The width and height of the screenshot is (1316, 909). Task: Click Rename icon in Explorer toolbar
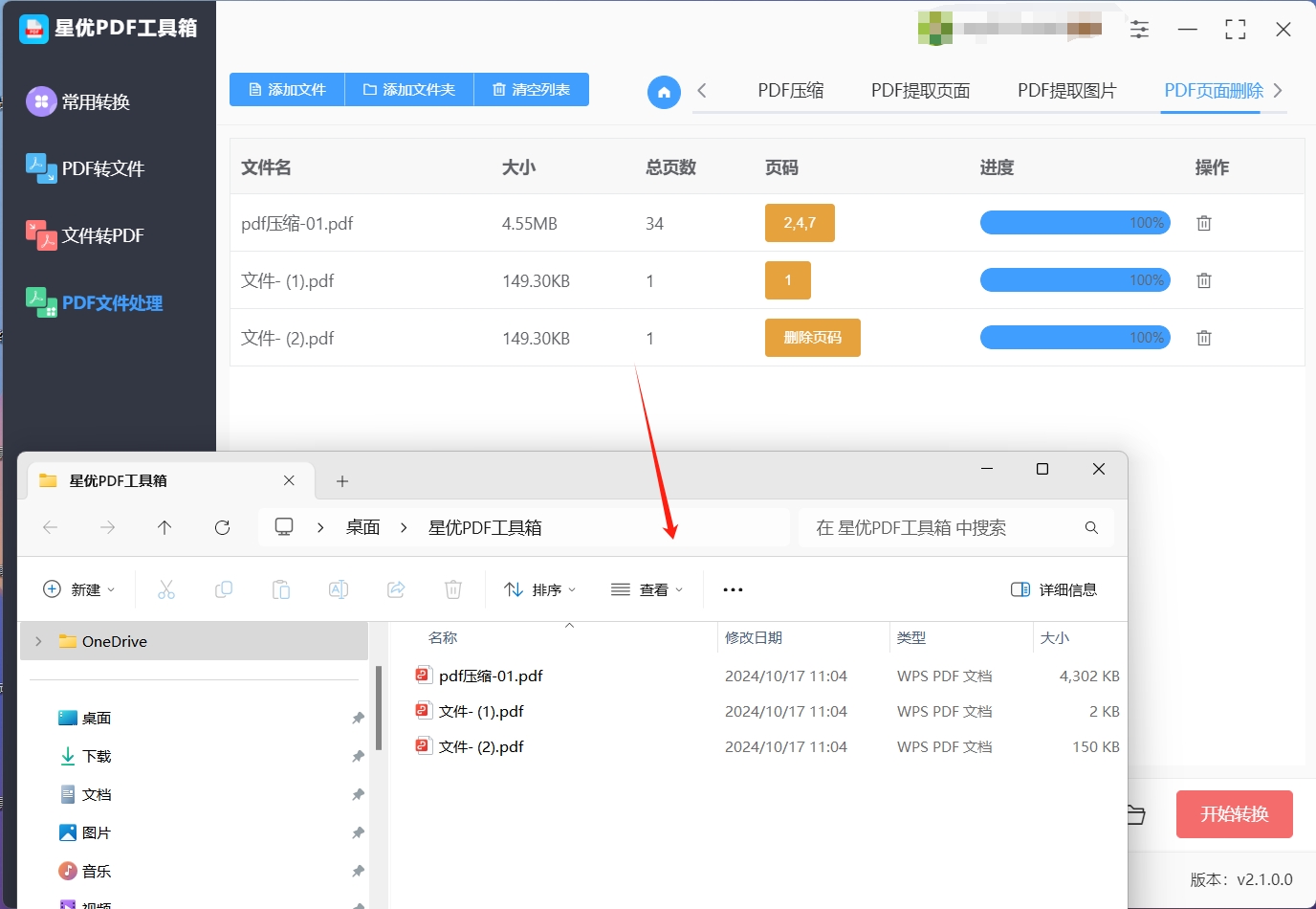click(339, 589)
